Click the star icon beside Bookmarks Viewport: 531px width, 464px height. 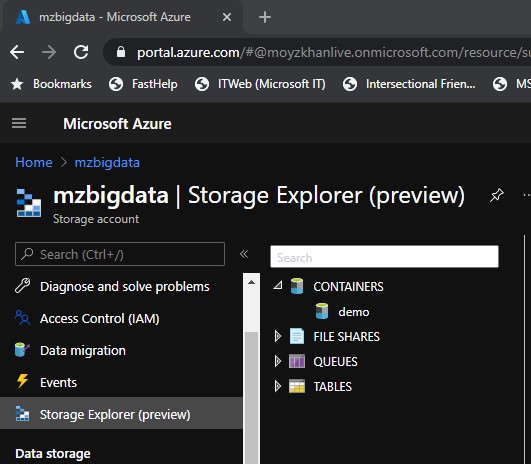pyautogui.click(x=17, y=84)
